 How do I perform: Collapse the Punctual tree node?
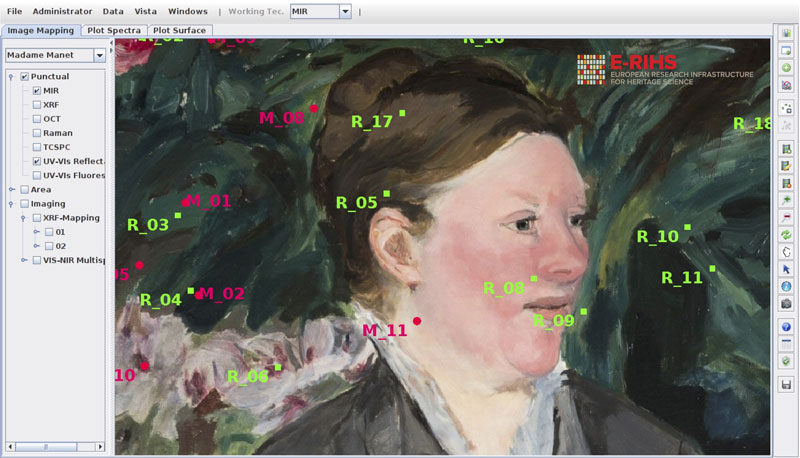[x=11, y=77]
